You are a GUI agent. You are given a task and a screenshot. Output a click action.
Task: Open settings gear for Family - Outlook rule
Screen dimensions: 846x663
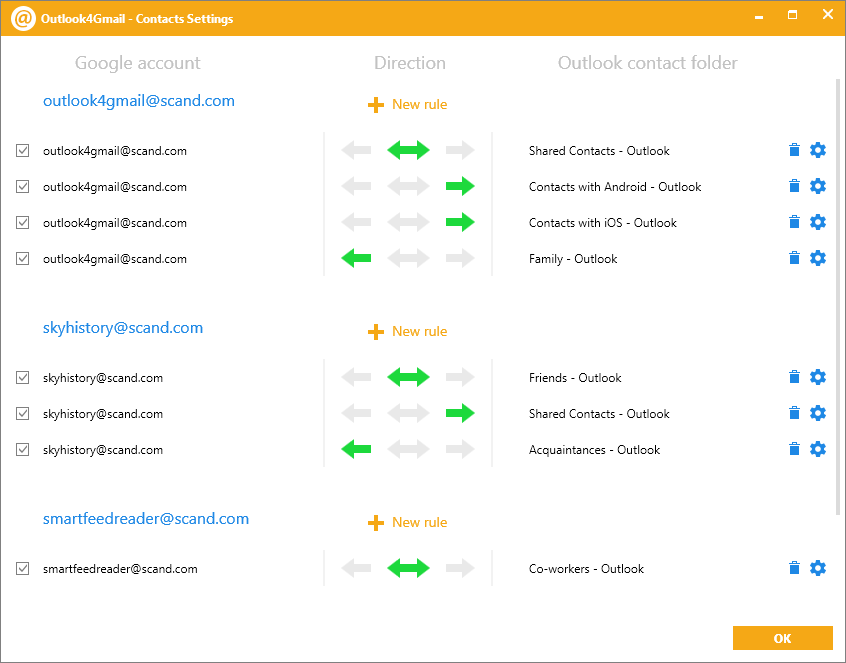click(x=818, y=258)
